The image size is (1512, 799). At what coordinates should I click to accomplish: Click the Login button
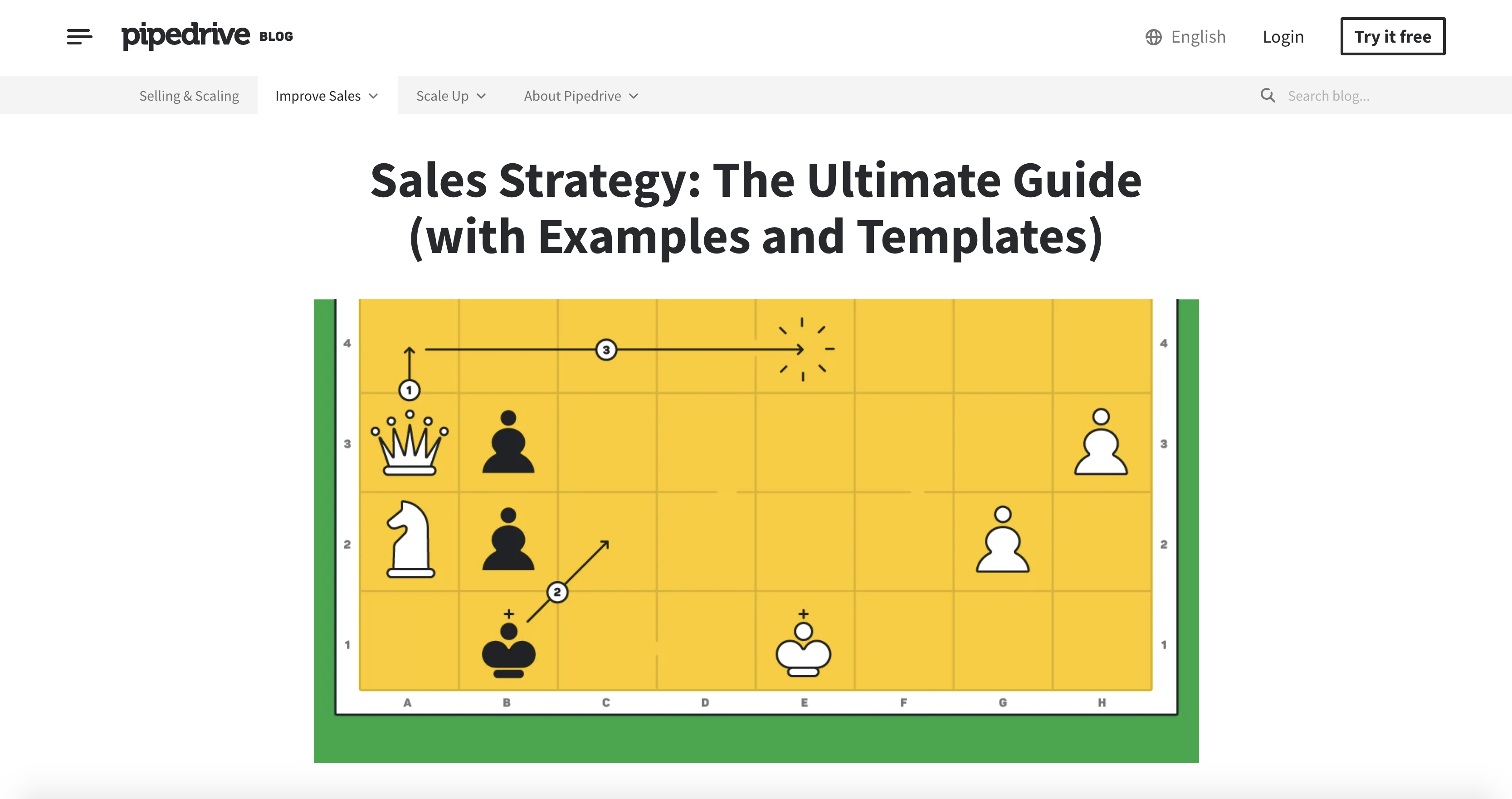1283,36
